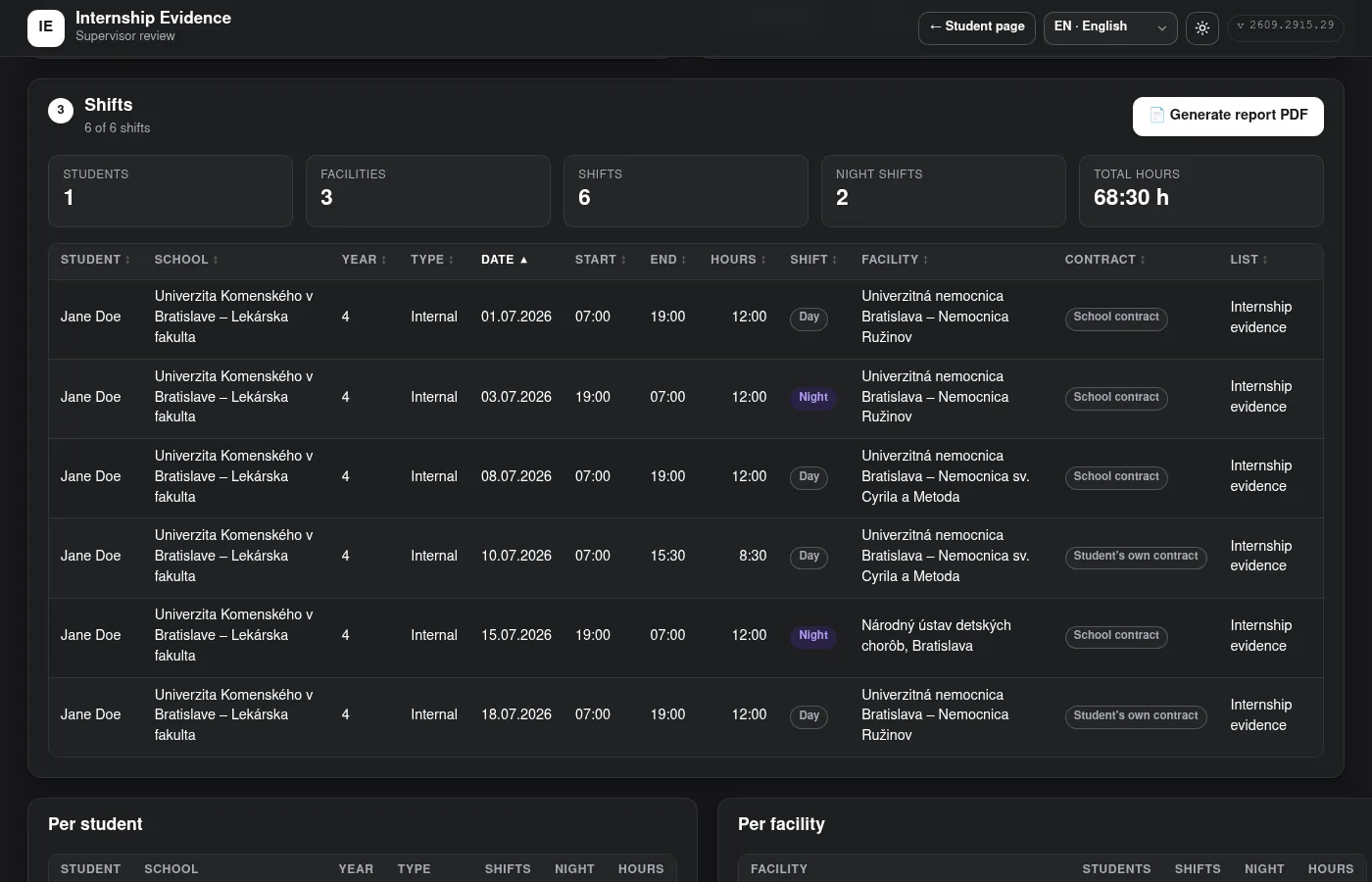Click the 15:30 end time
The image size is (1372, 882).
[667, 556]
